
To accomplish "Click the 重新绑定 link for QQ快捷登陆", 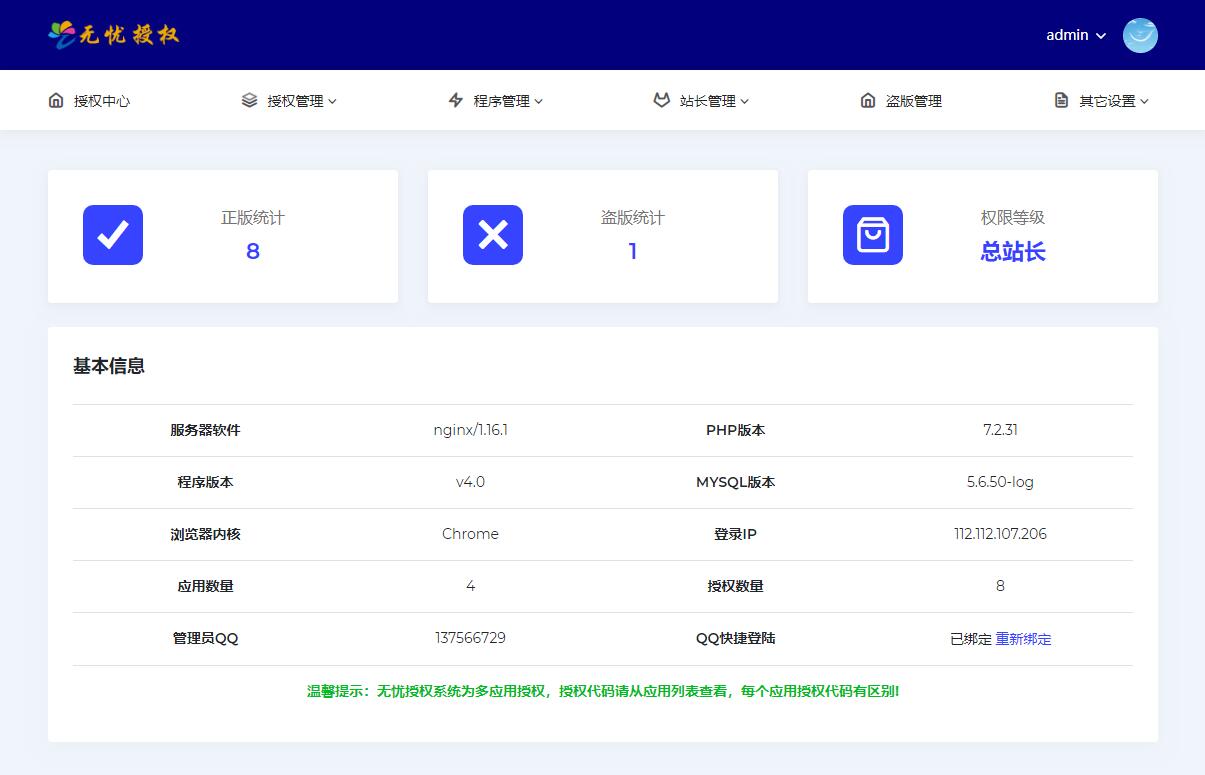I will 1023,638.
